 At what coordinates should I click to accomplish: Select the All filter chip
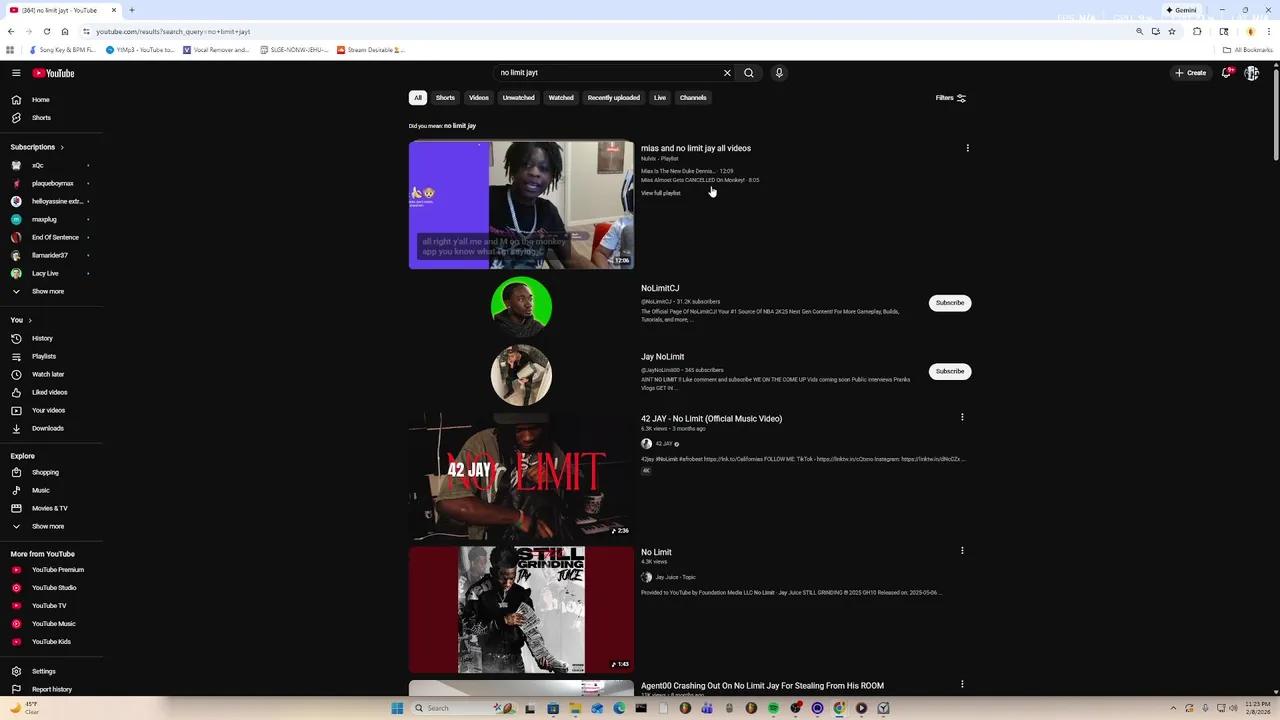[418, 98]
